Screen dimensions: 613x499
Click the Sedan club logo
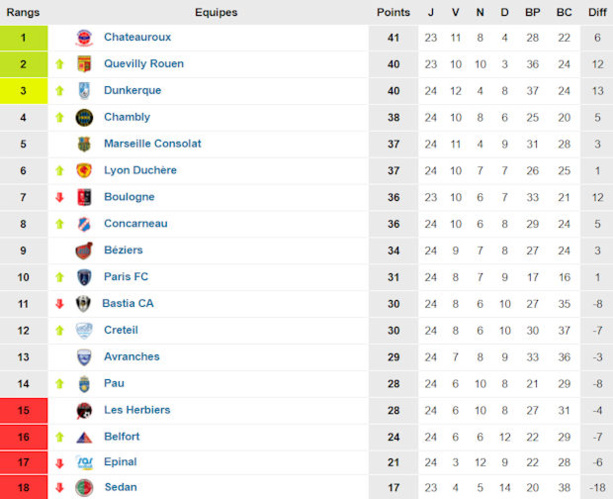tap(85, 488)
